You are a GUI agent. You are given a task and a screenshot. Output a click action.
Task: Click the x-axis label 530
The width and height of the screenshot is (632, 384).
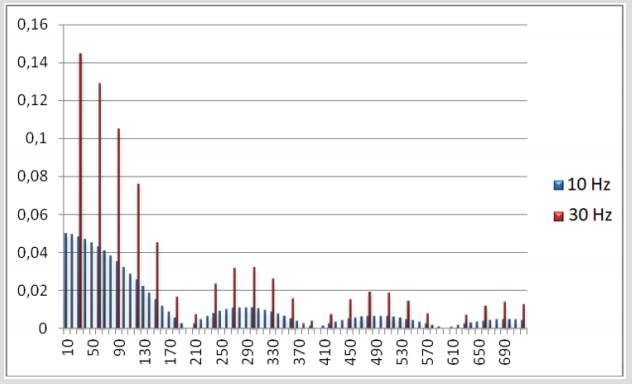pos(402,351)
